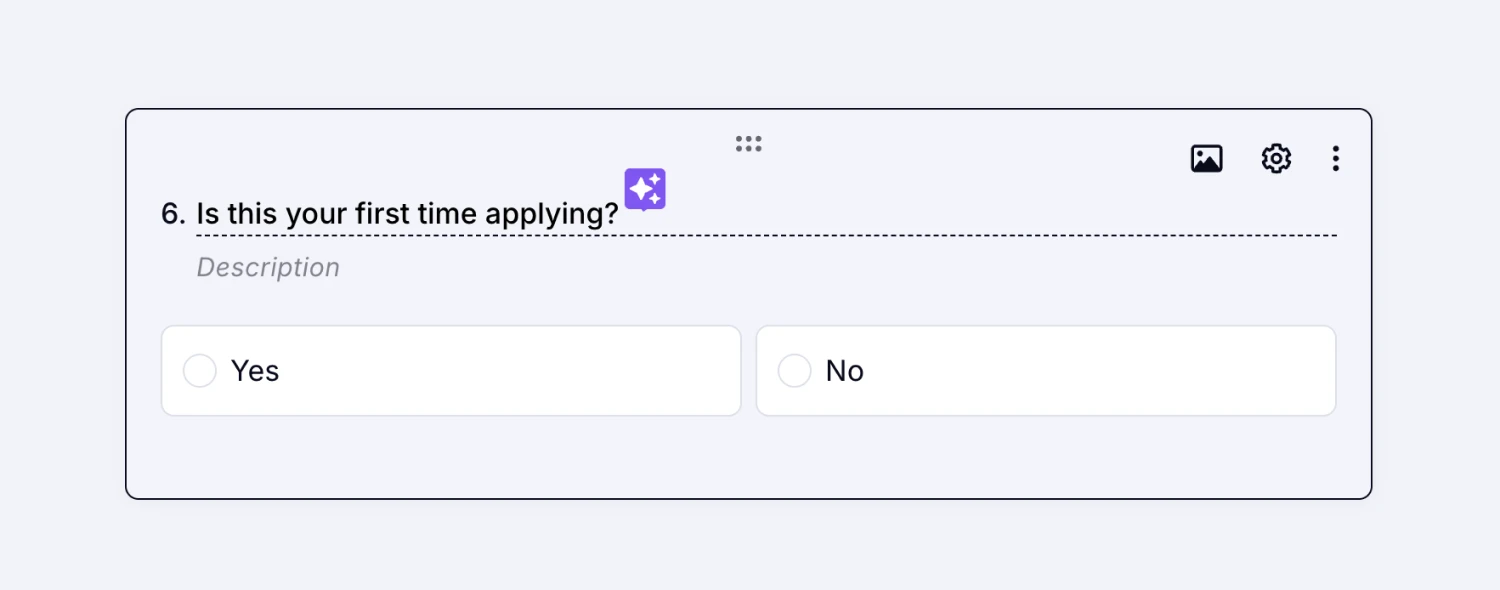Click the mountain picture icon in the top toolbar
1500x590 pixels.
tap(1206, 158)
